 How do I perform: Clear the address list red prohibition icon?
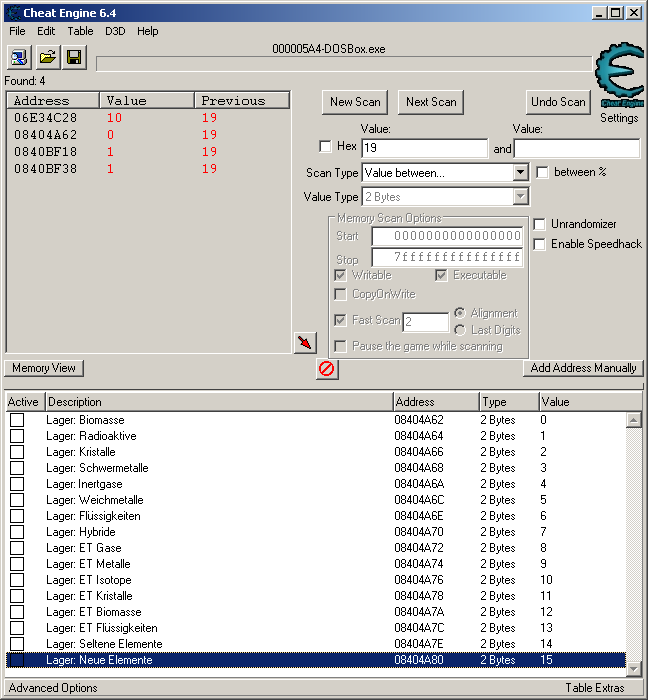click(327, 369)
